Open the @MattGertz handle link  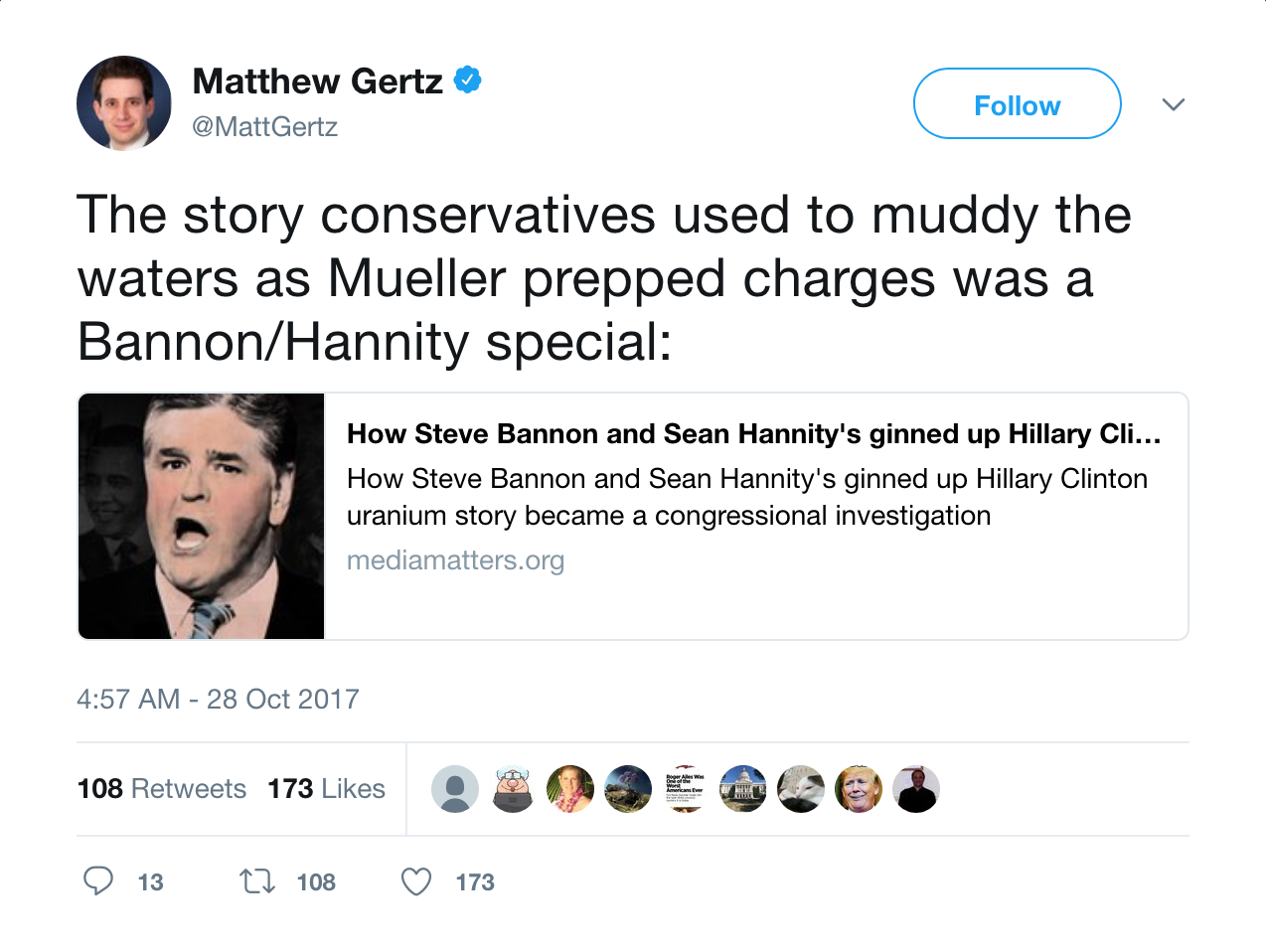point(264,127)
